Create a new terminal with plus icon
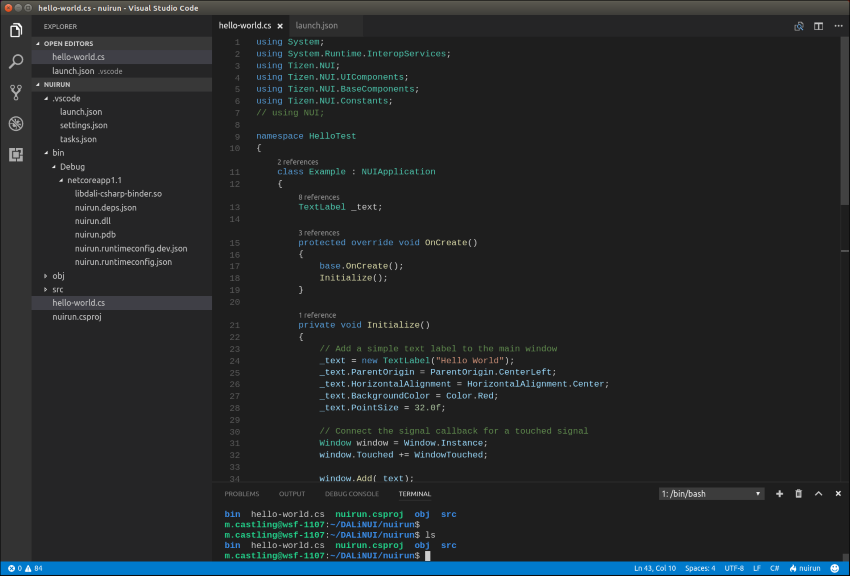 (x=779, y=494)
